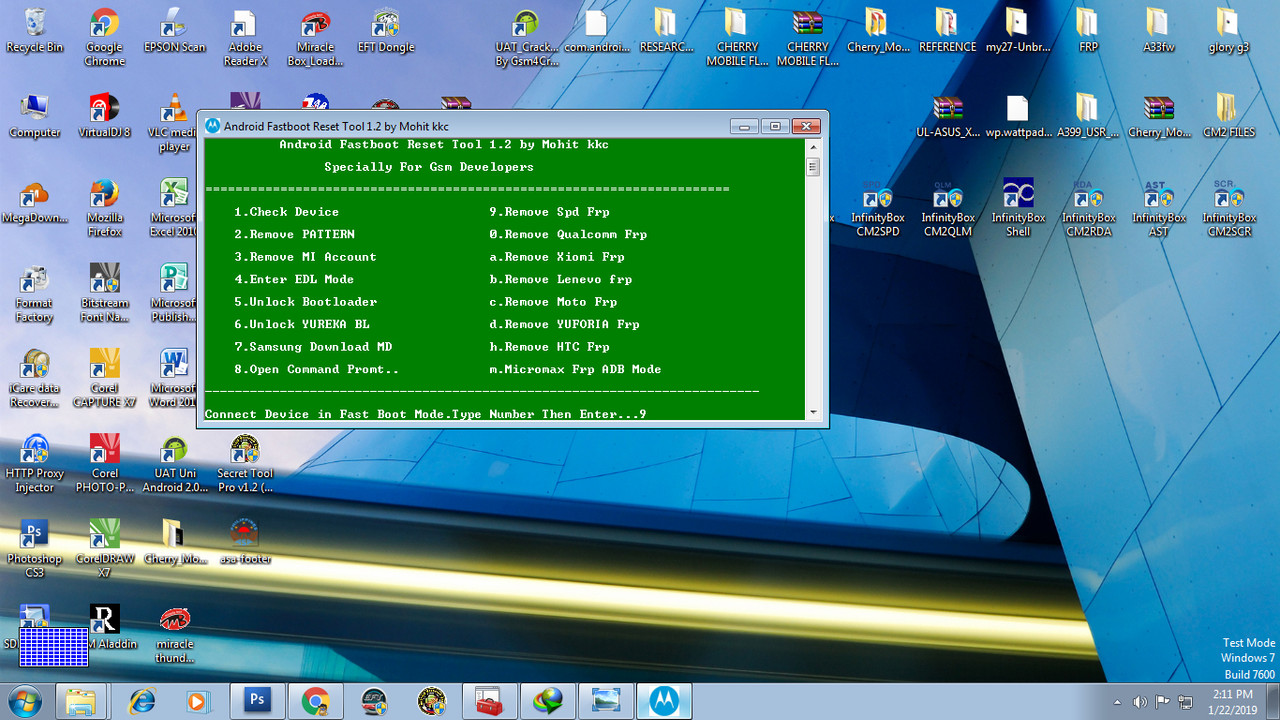Open EFT Dongle desktop icon
The width and height of the screenshot is (1280, 720).
[x=385, y=32]
